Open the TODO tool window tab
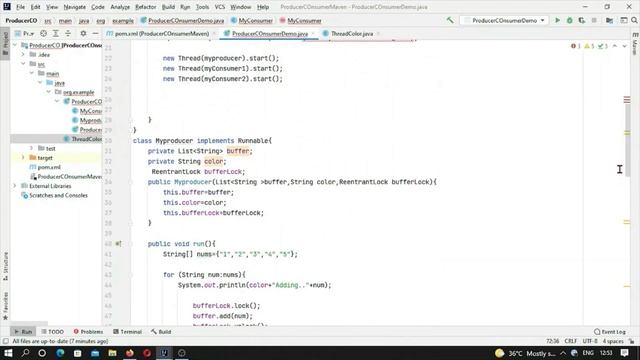Image resolution: width=640 pixels, height=360 pixels. 53,332
